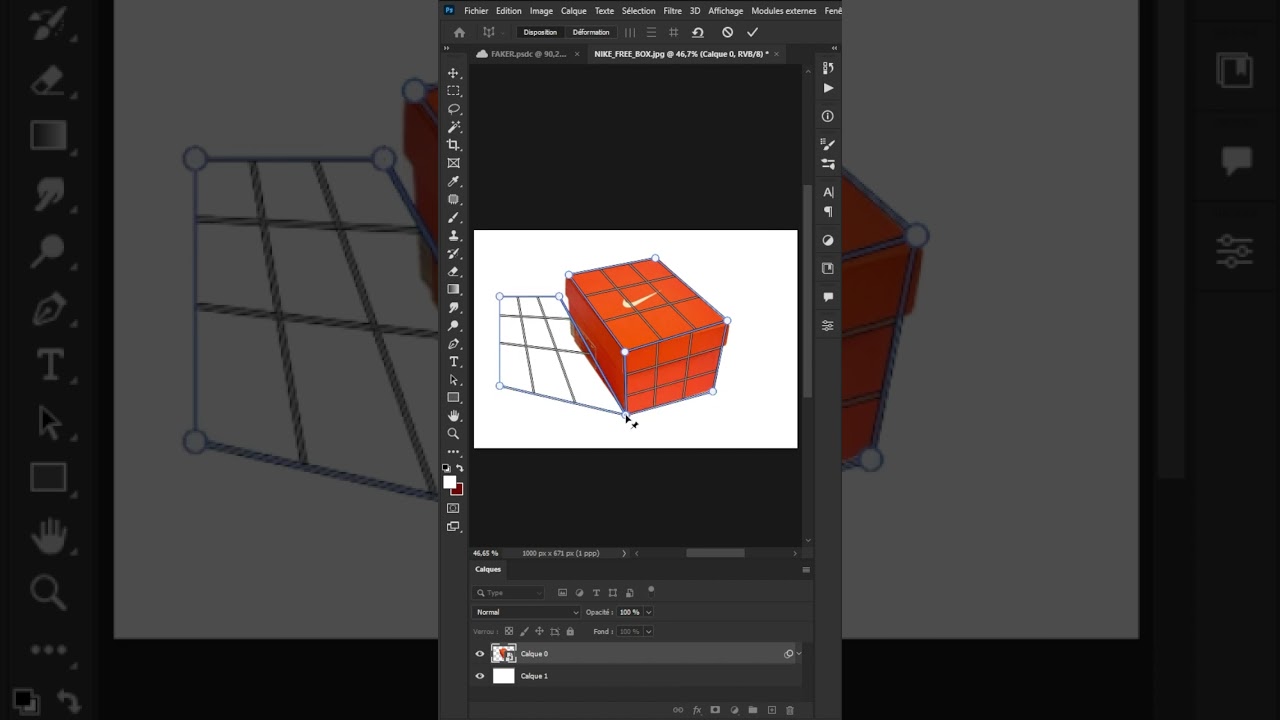Viewport: 1280px width, 720px height.
Task: Click the Home icon in the options bar
Action: click(459, 32)
